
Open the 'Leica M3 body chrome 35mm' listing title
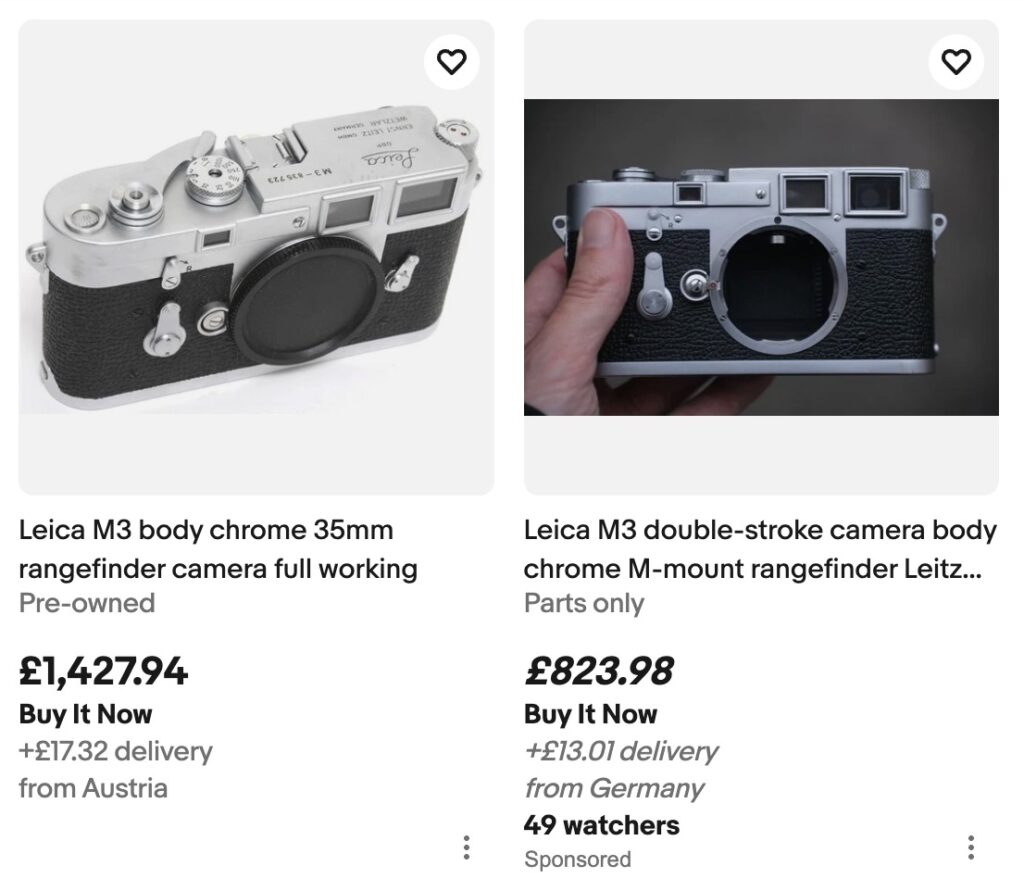click(218, 549)
